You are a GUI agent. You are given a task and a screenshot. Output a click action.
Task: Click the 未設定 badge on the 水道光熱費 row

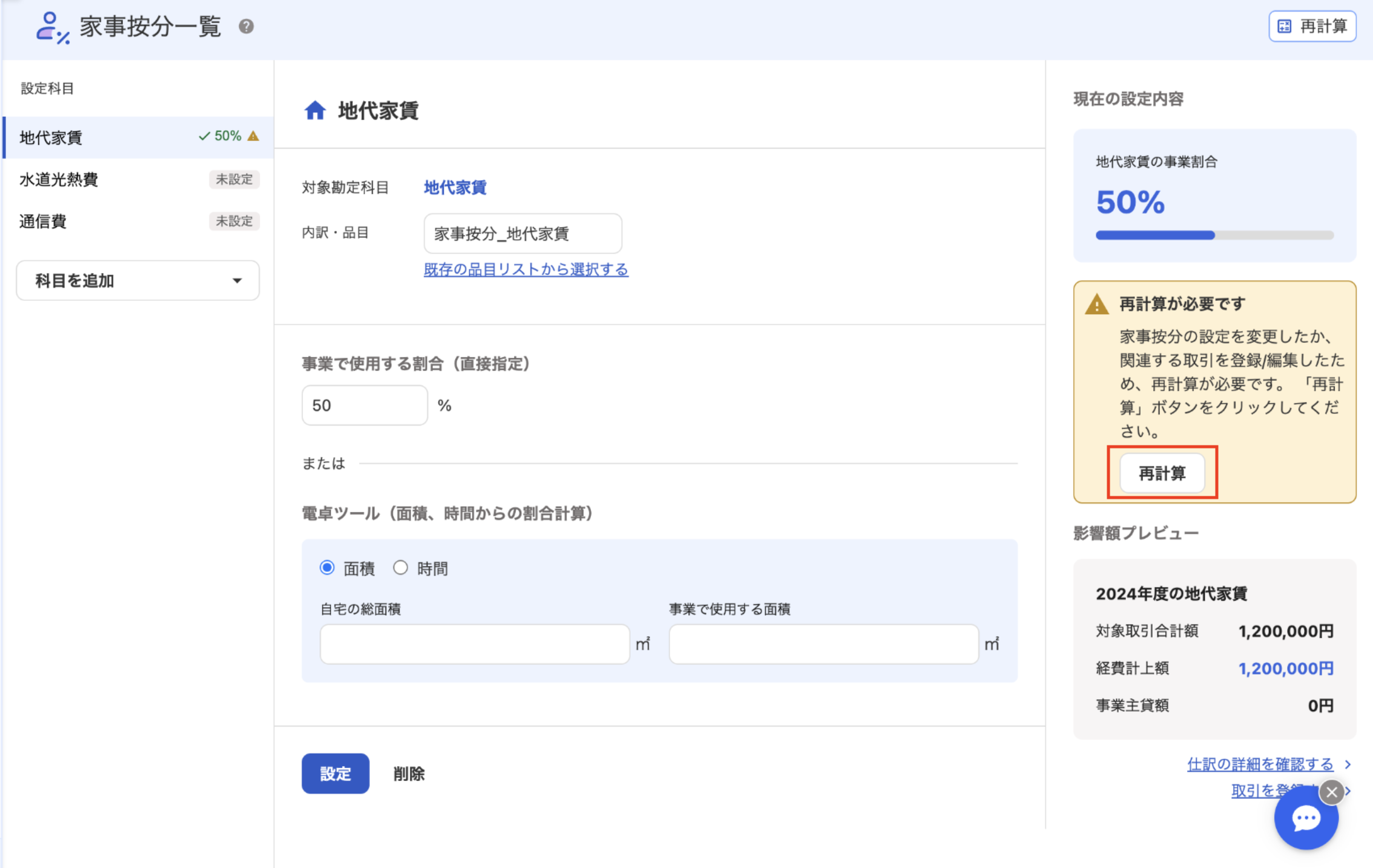pyautogui.click(x=234, y=179)
